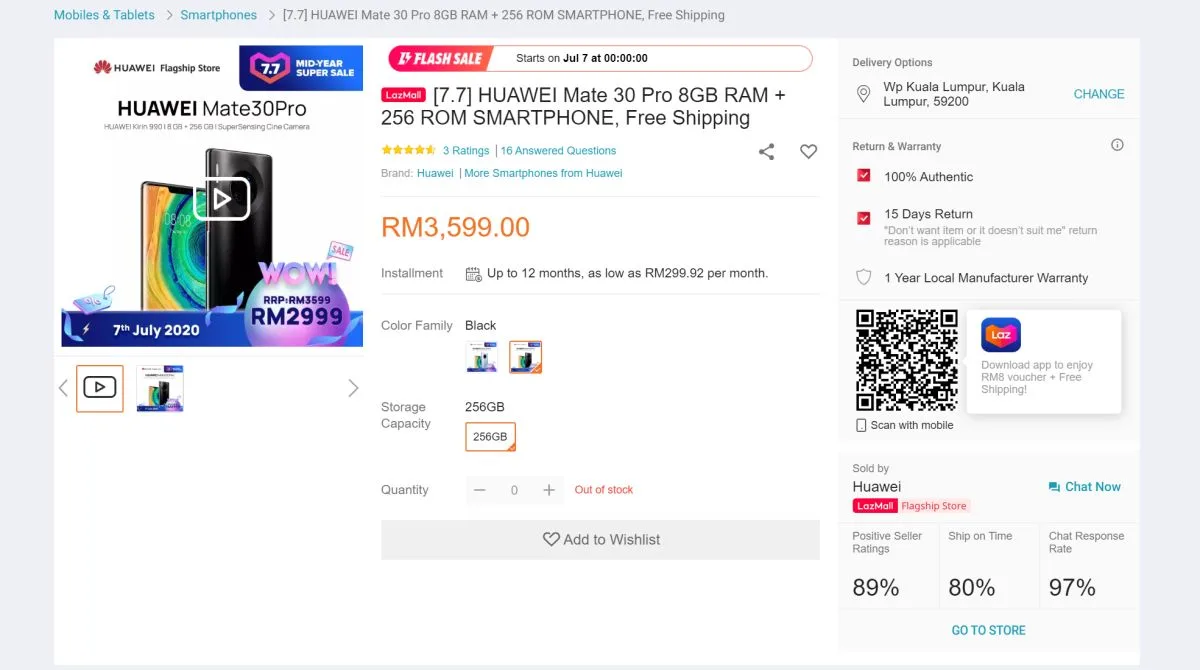Select the first color family swatch
Screen dimensions: 1200x670
point(482,357)
